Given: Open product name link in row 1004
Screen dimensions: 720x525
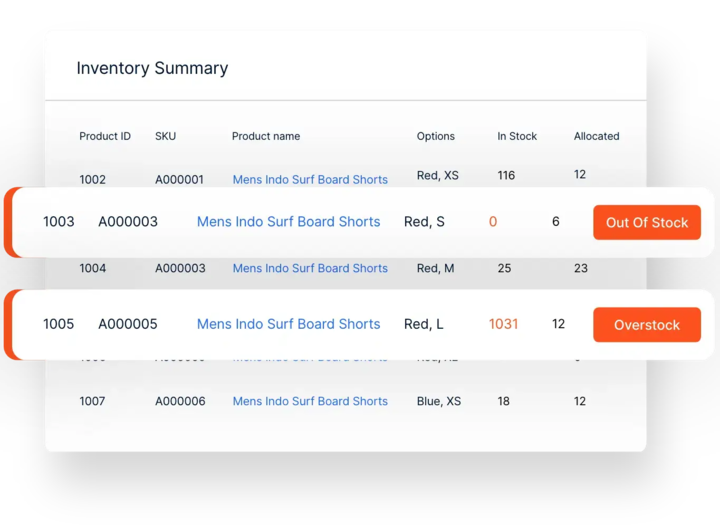Looking at the screenshot, I should point(310,268).
